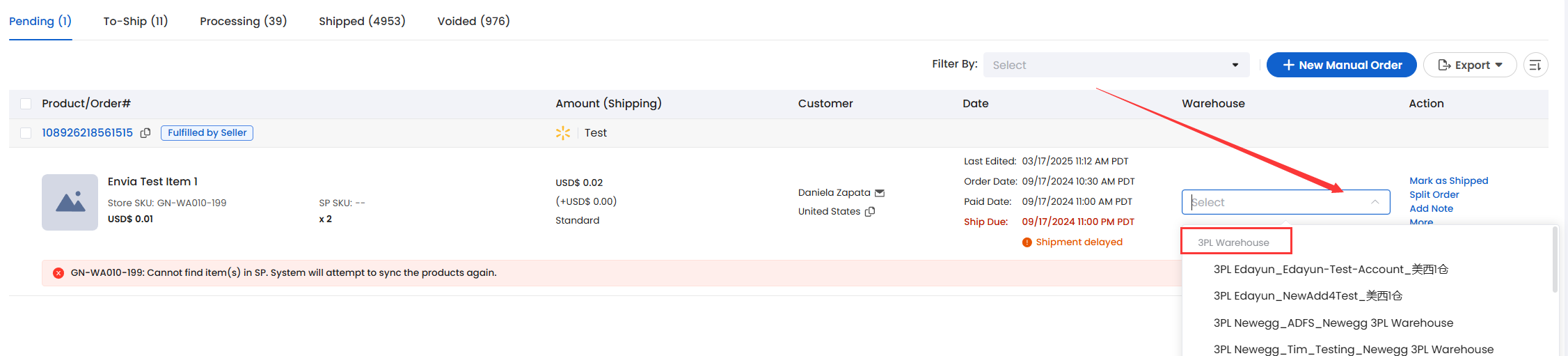Open the column settings icon
1568x356 pixels.
point(1535,65)
